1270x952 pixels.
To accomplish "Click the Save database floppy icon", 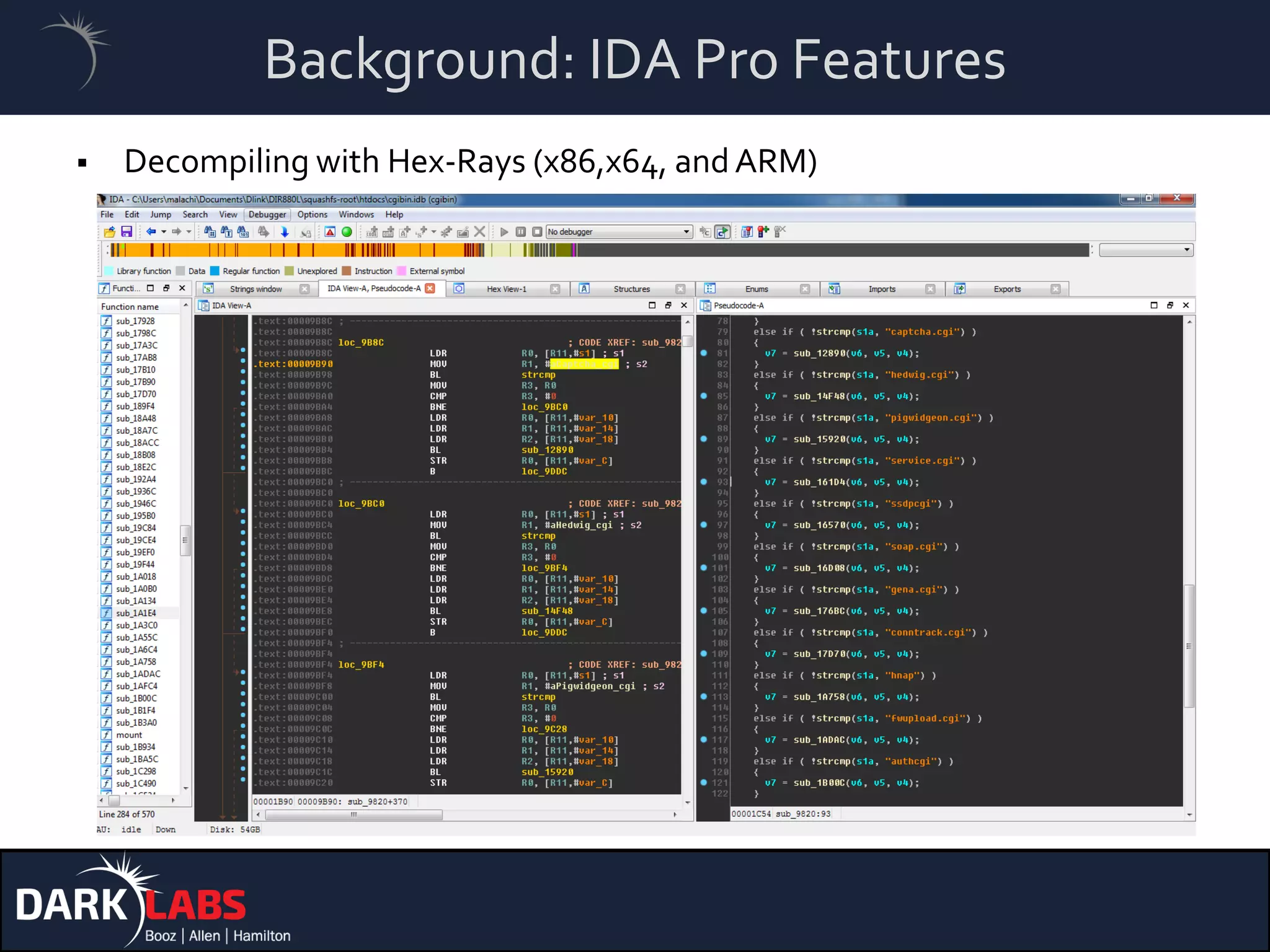I will coord(127,232).
